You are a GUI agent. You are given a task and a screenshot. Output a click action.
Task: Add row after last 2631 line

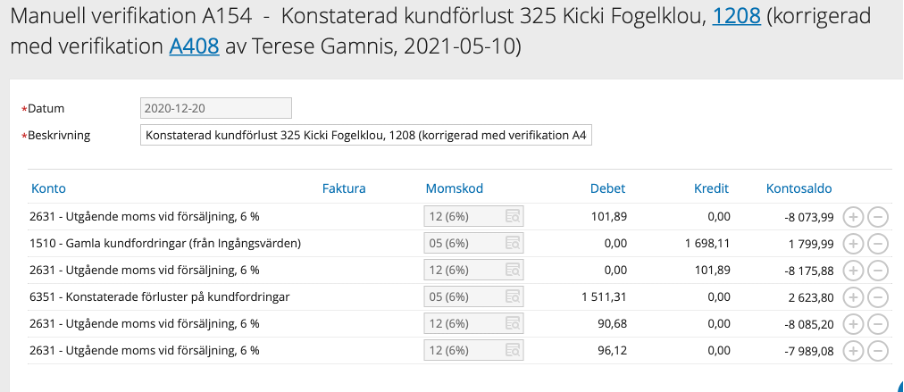tap(853, 350)
